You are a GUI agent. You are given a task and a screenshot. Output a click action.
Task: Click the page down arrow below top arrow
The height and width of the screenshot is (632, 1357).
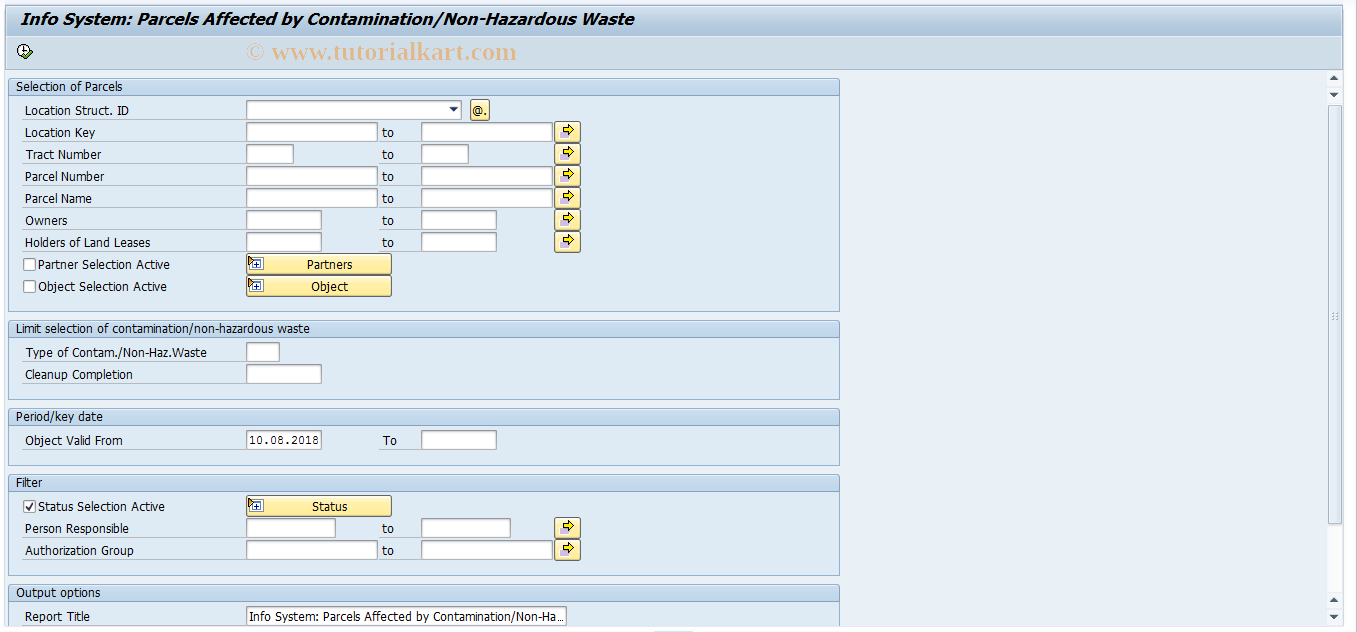pyautogui.click(x=1334, y=94)
